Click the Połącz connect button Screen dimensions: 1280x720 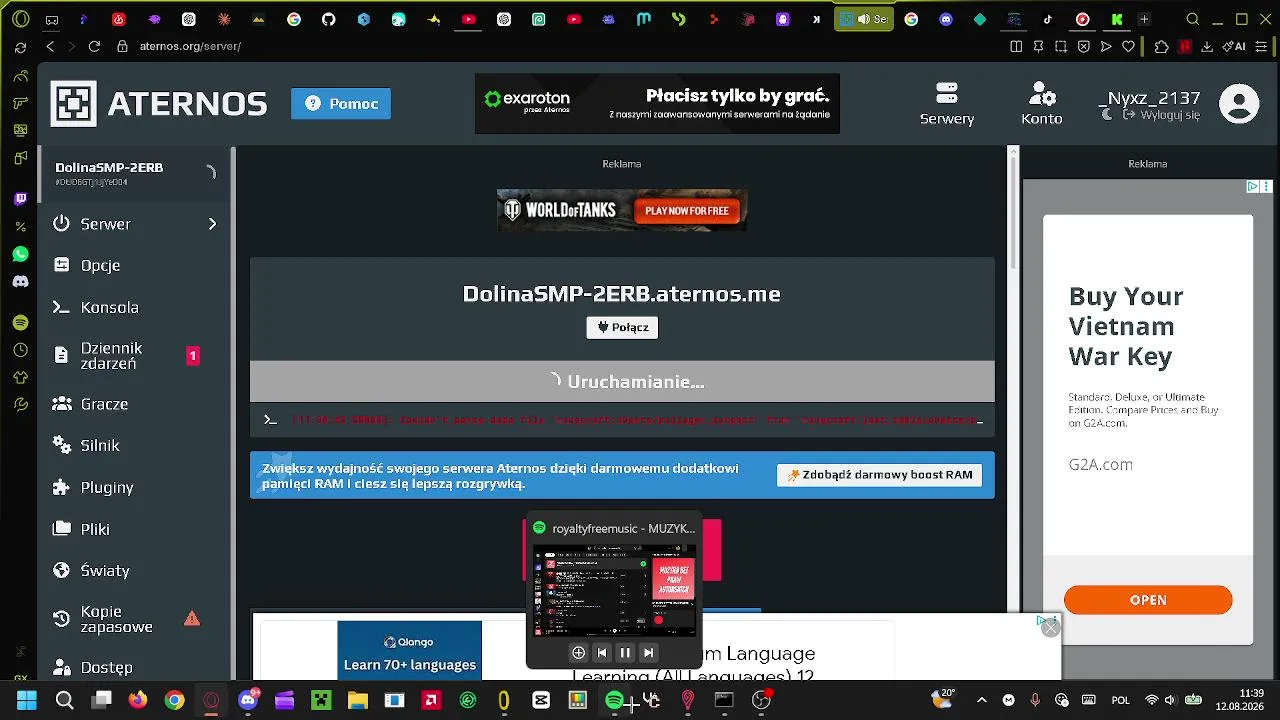(x=622, y=327)
